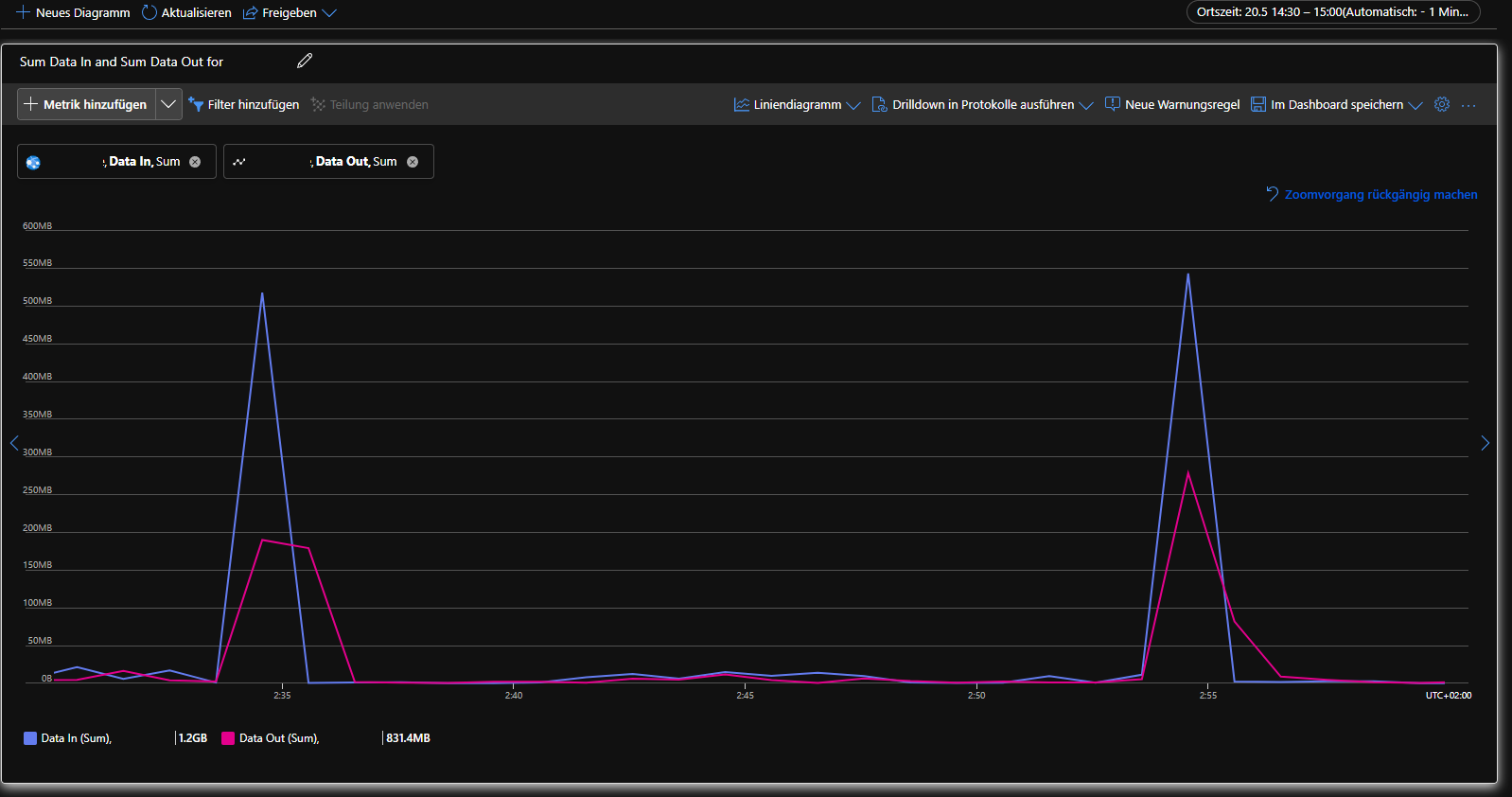This screenshot has width=1512, height=797.
Task: Click the Data In (Sum) legend label
Action: click(x=77, y=738)
